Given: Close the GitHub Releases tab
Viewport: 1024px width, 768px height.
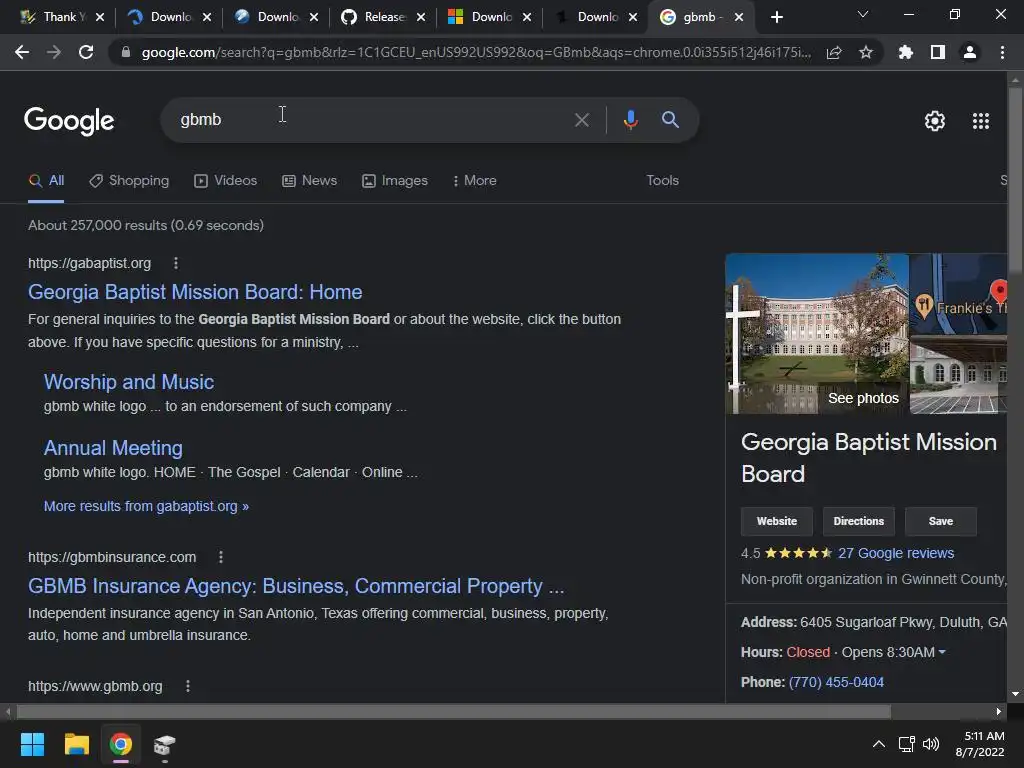Looking at the screenshot, I should point(421,18).
